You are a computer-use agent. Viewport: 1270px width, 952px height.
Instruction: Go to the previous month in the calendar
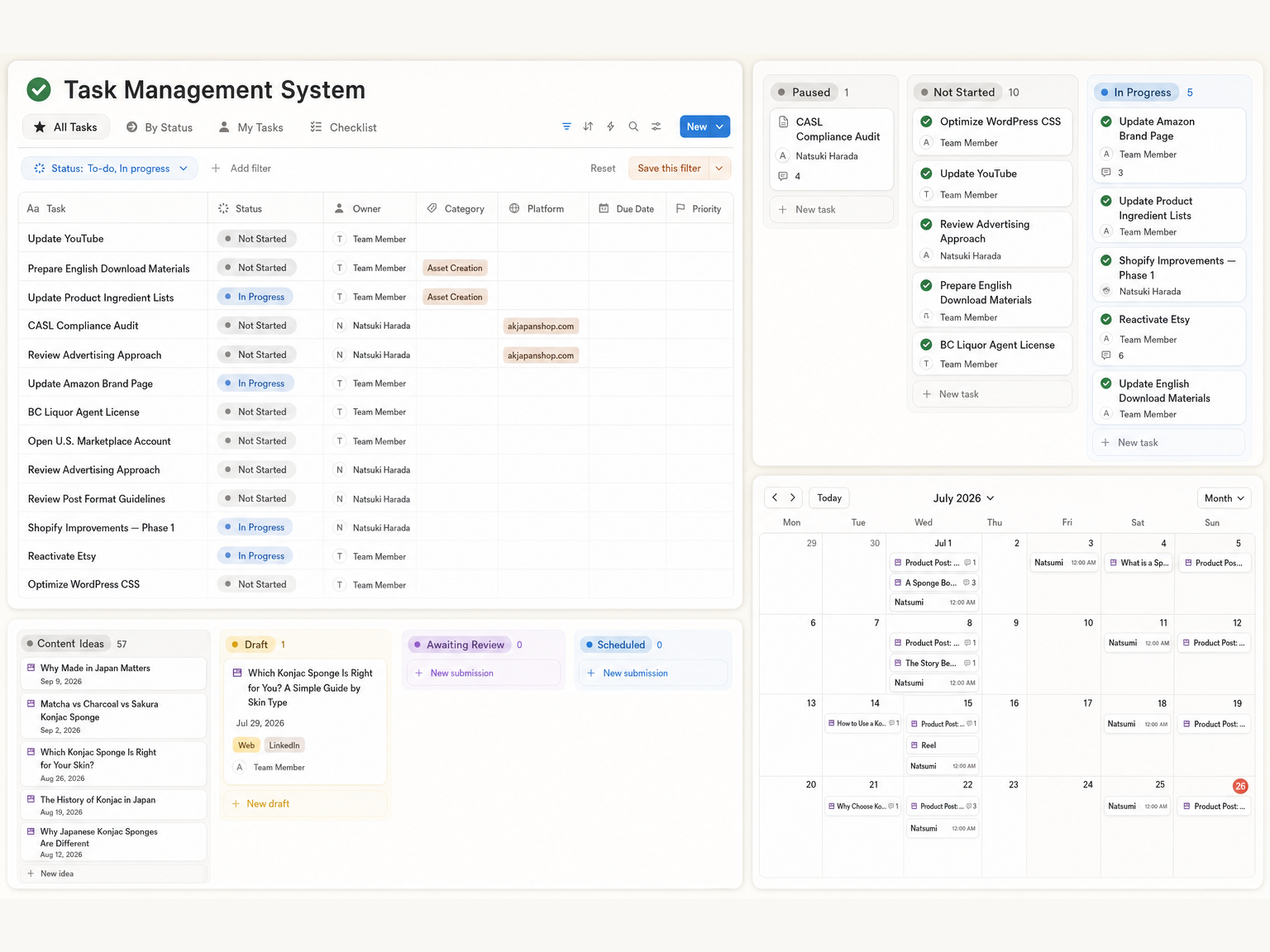point(775,497)
